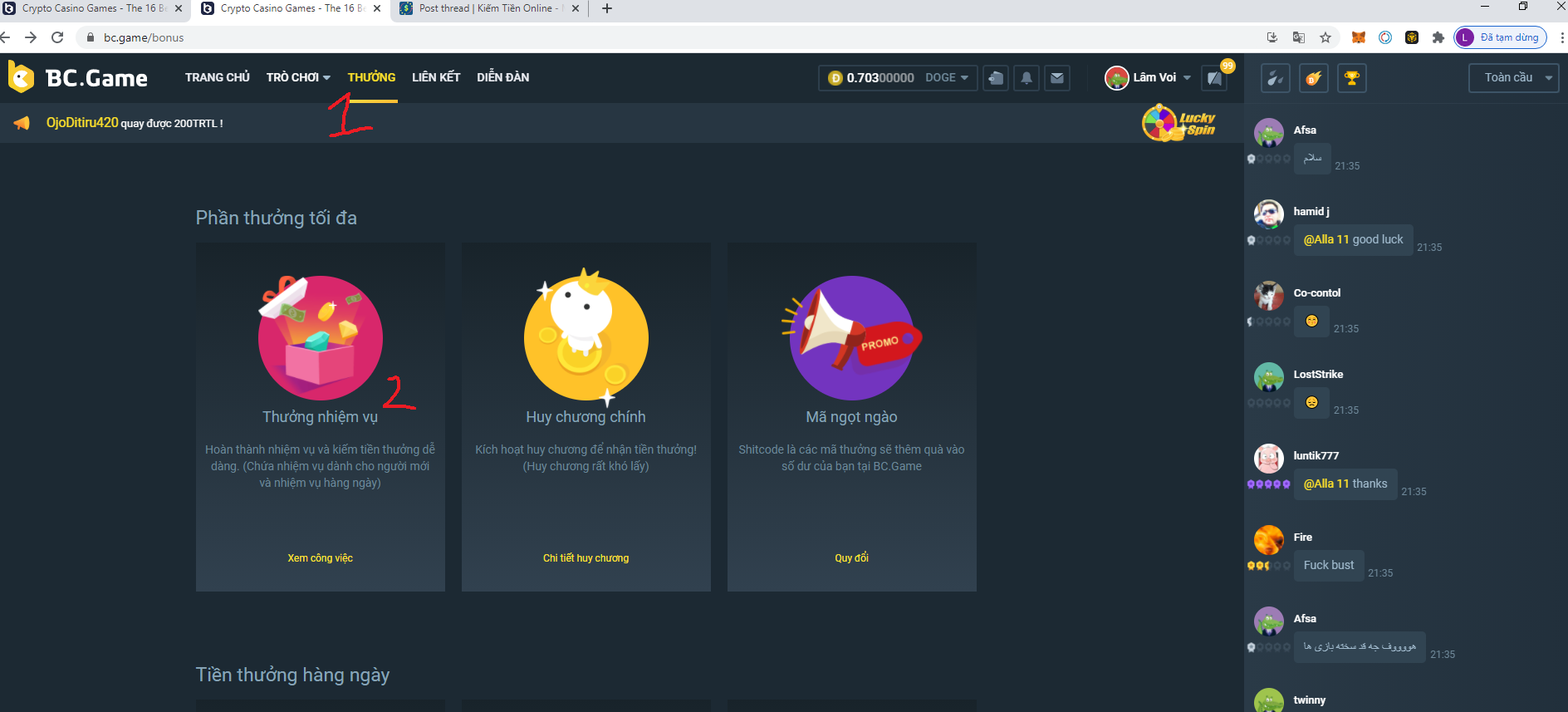1568x712 pixels.
Task: Click the 'Fuck bust' chat message
Action: click(x=1329, y=565)
